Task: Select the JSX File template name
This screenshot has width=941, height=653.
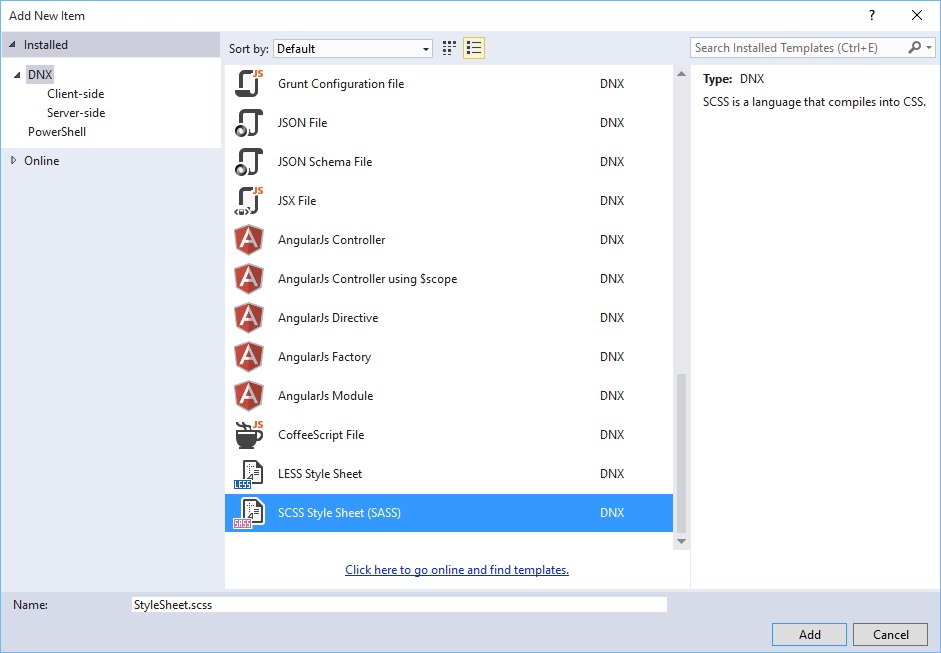Action: [x=296, y=200]
